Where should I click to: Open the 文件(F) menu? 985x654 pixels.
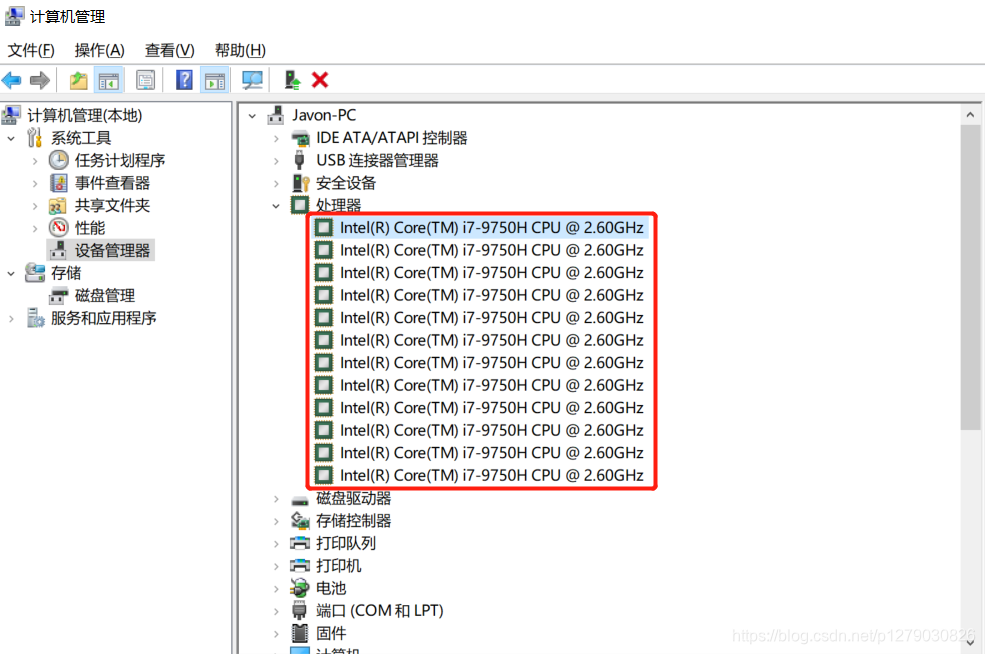pos(31,50)
